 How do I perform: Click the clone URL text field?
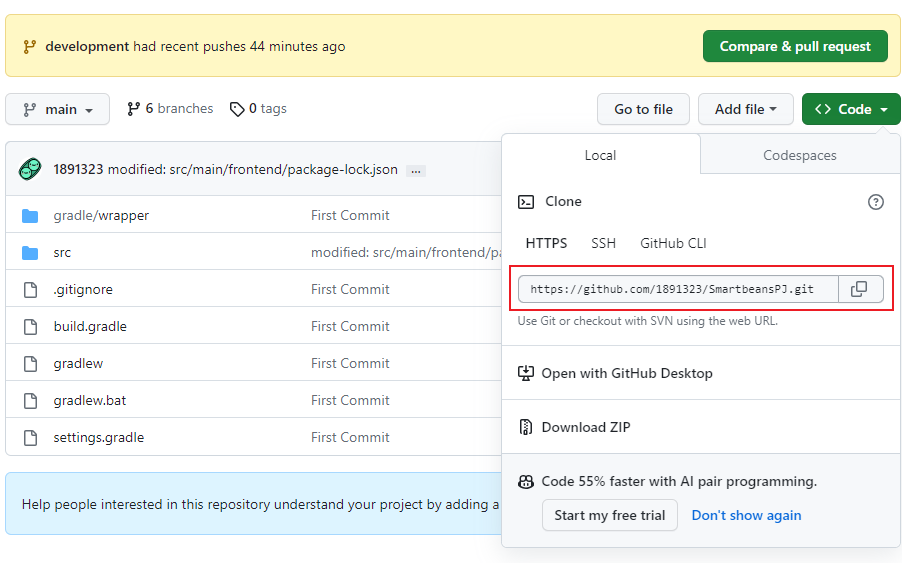(x=678, y=289)
